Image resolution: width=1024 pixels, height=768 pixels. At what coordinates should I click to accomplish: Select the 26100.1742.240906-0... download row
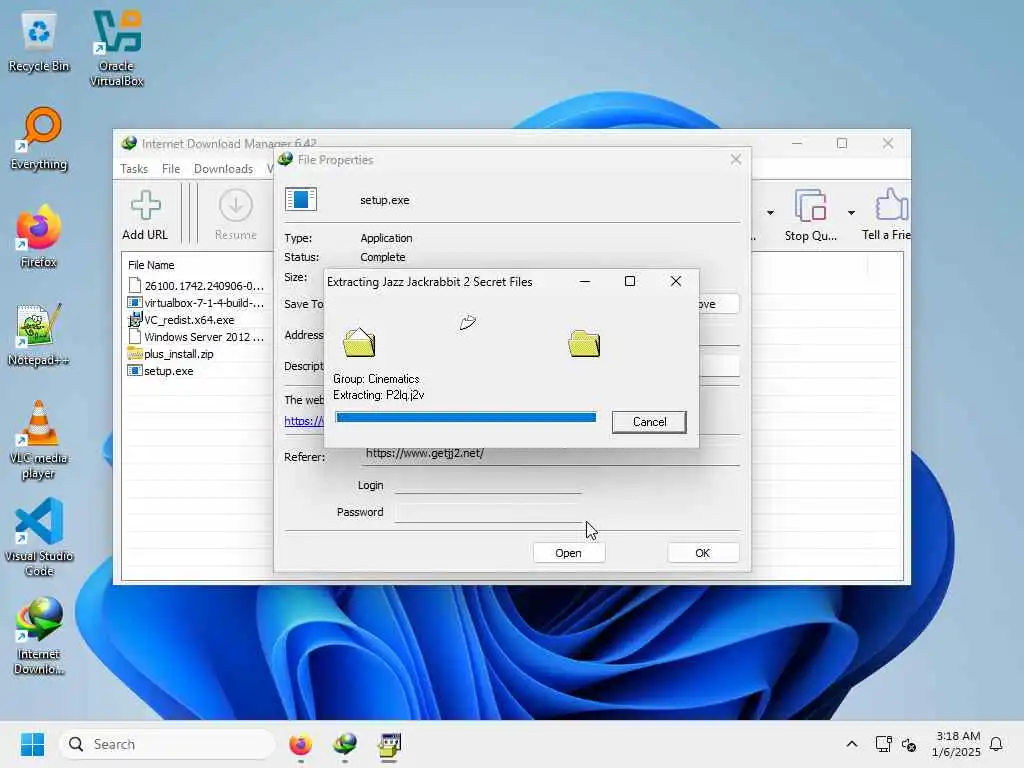197,285
